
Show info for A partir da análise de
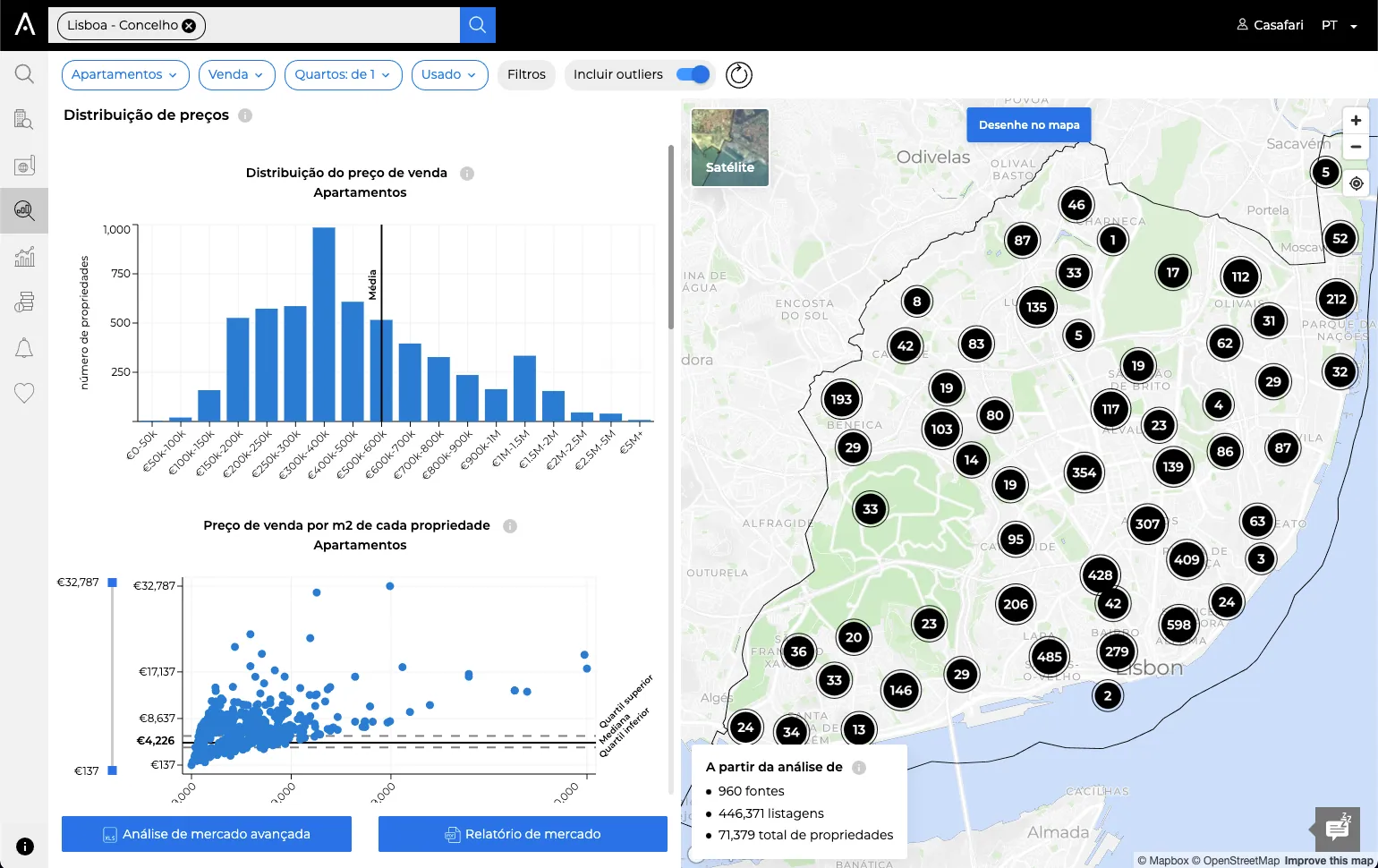tap(859, 768)
